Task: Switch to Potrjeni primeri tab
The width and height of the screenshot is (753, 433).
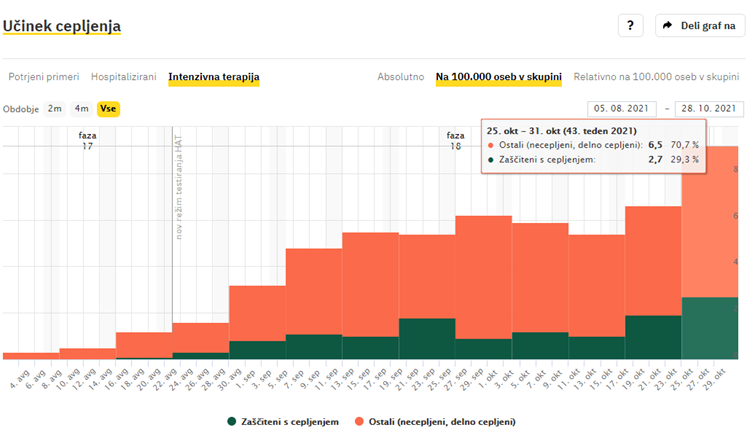Action: click(44, 77)
